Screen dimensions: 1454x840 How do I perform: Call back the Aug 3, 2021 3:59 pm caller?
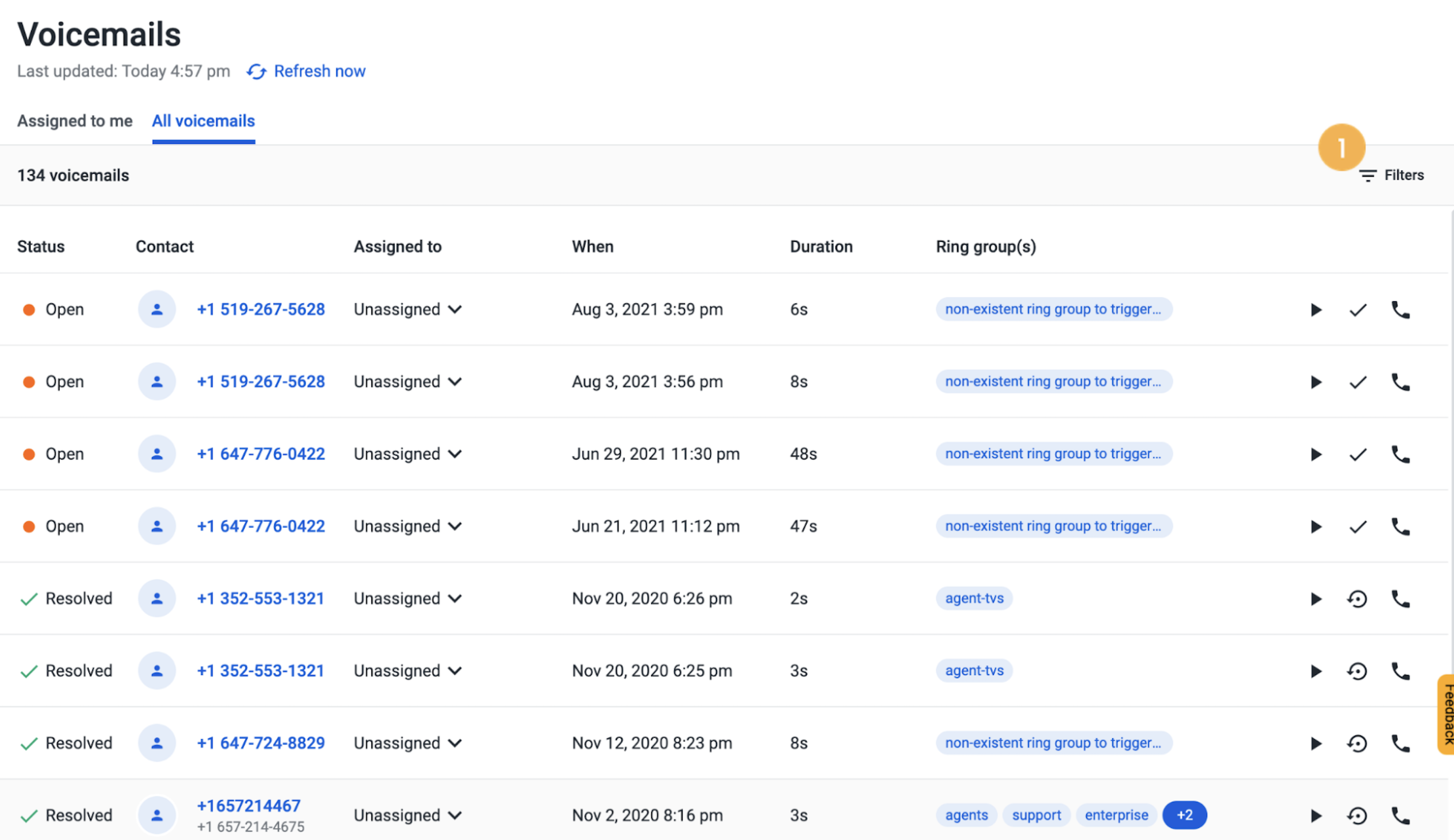pyautogui.click(x=1401, y=310)
